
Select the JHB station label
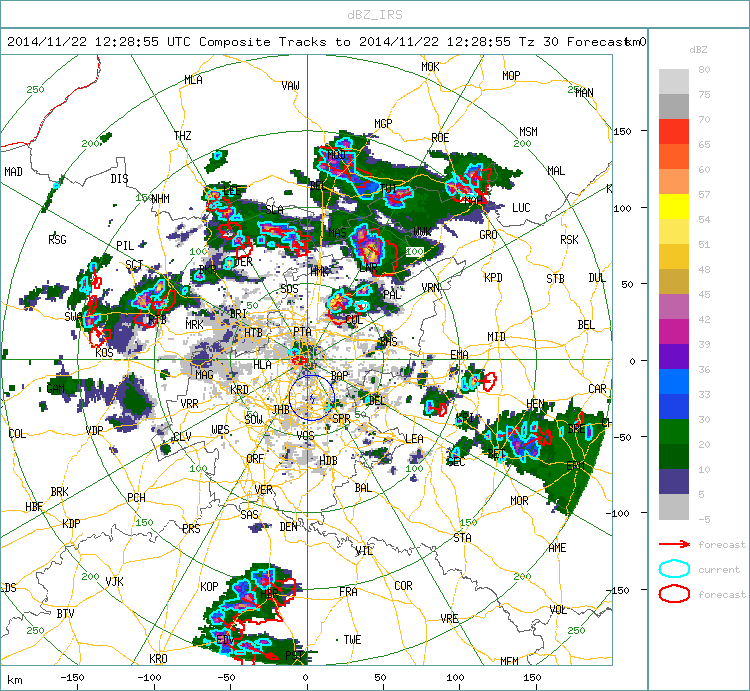[x=281, y=409]
